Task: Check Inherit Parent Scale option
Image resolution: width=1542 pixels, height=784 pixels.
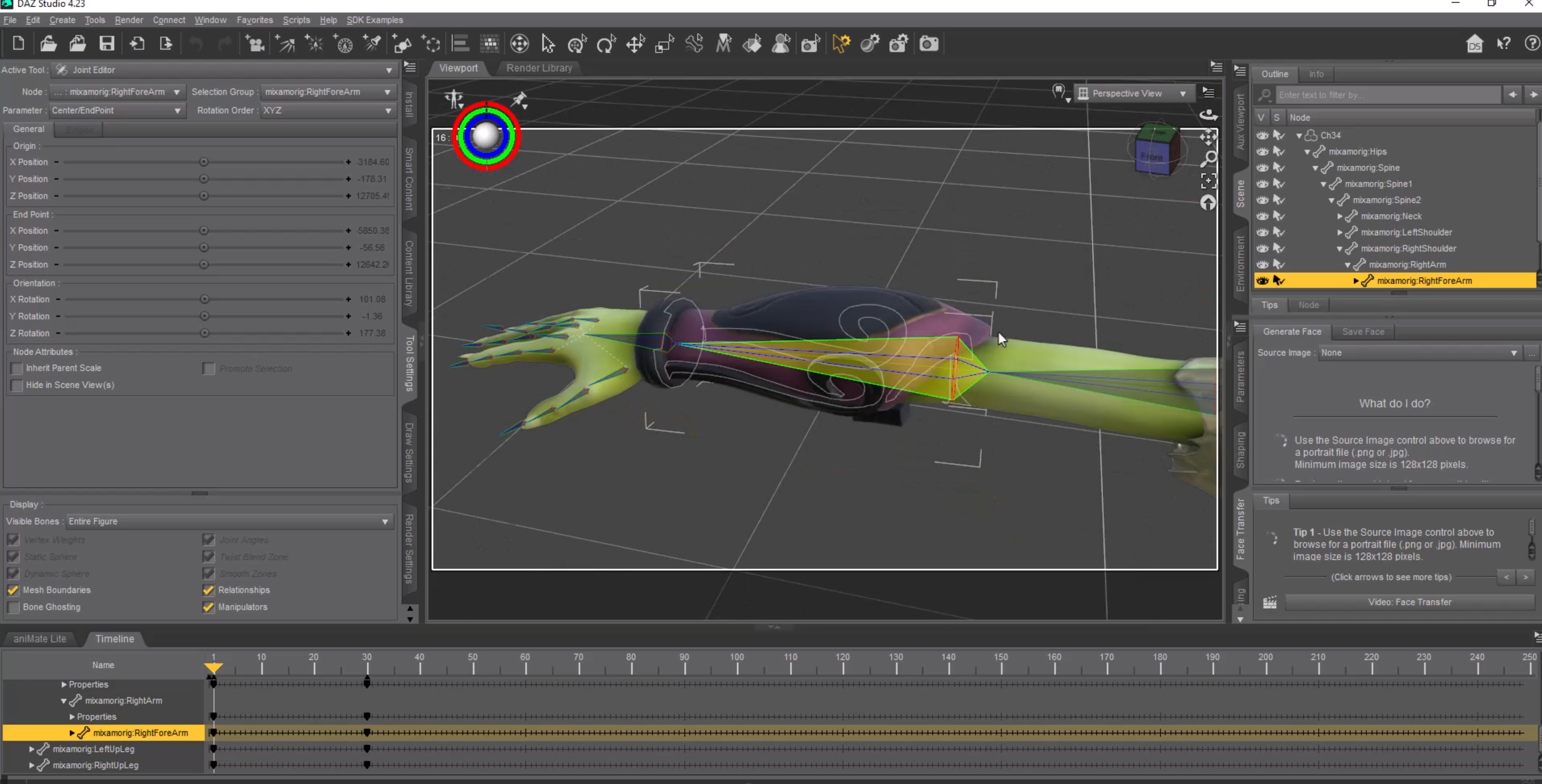Action: point(17,368)
